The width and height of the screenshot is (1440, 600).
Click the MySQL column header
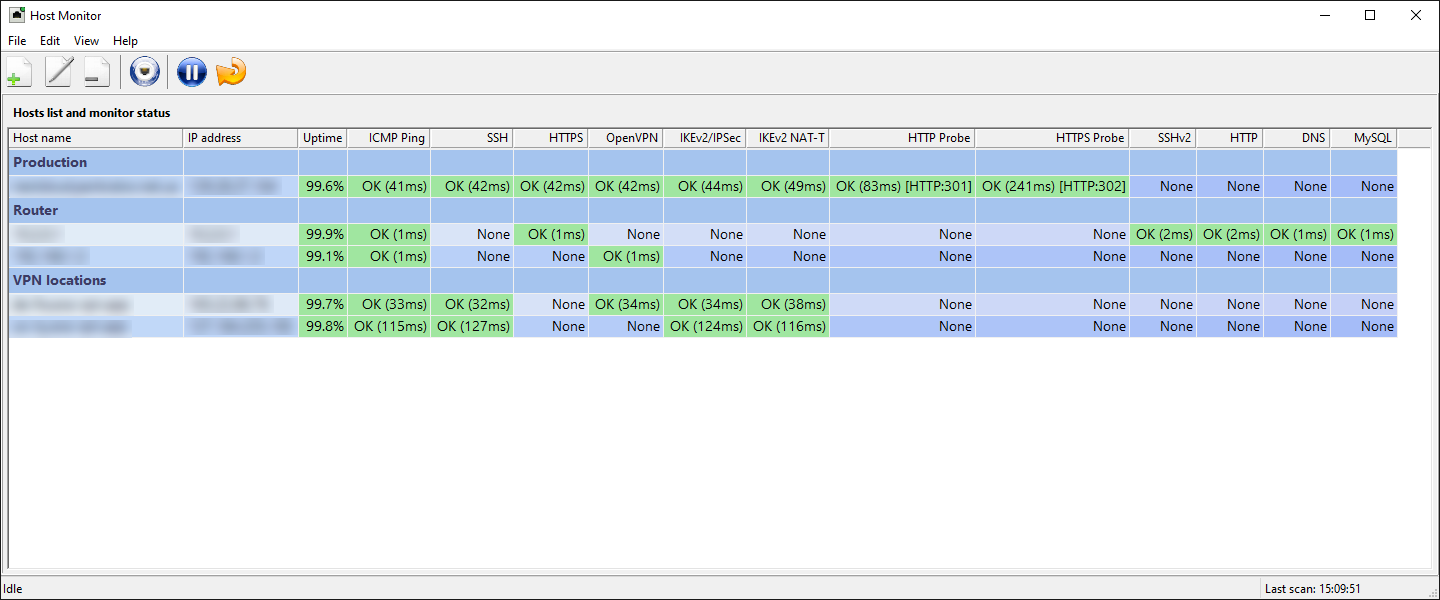(x=1364, y=138)
